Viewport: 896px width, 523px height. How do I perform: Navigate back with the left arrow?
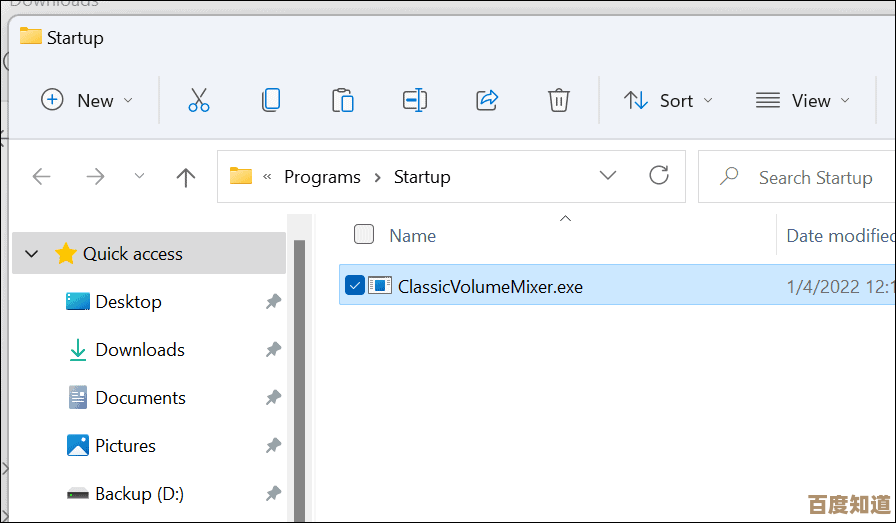[x=42, y=177]
